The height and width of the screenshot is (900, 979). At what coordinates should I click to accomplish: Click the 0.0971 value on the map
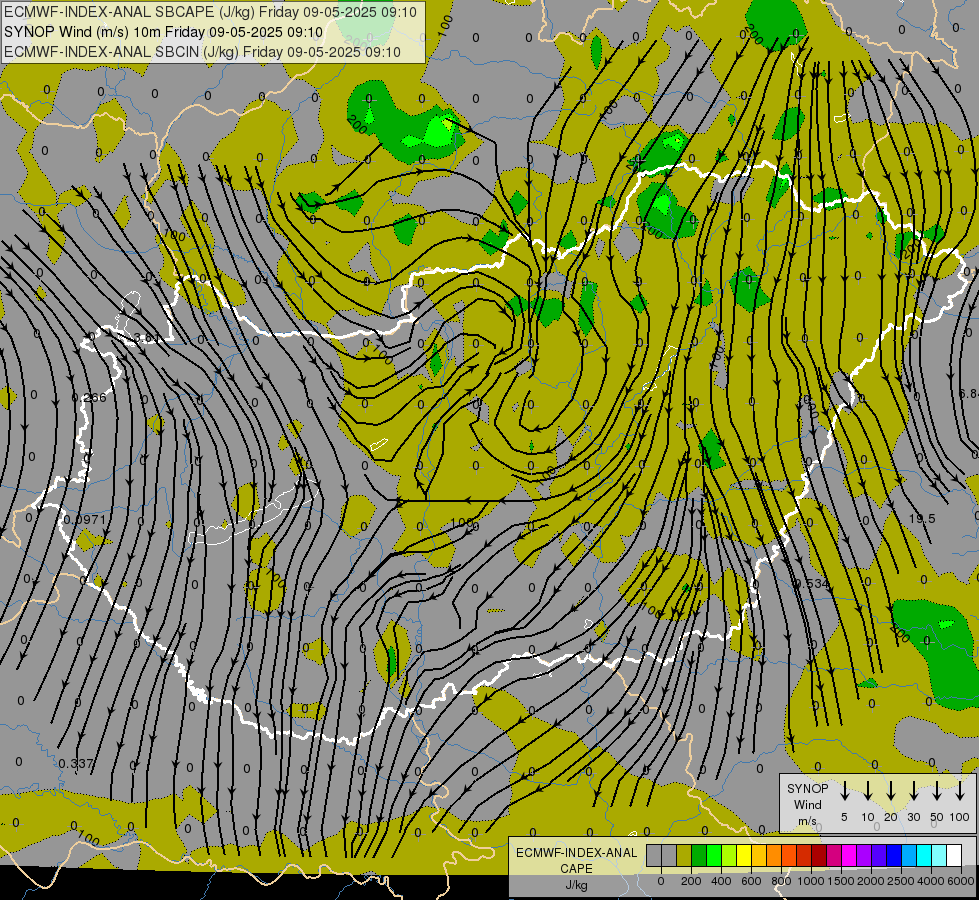tap(85, 519)
